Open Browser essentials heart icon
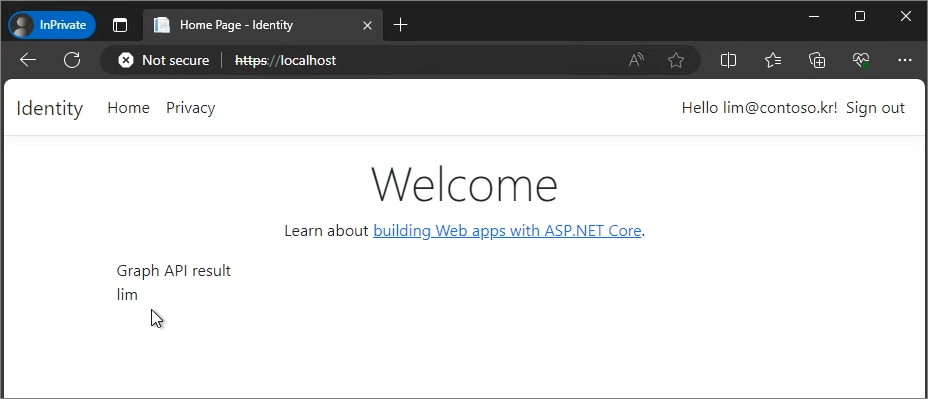Image resolution: width=928 pixels, height=399 pixels. [861, 60]
